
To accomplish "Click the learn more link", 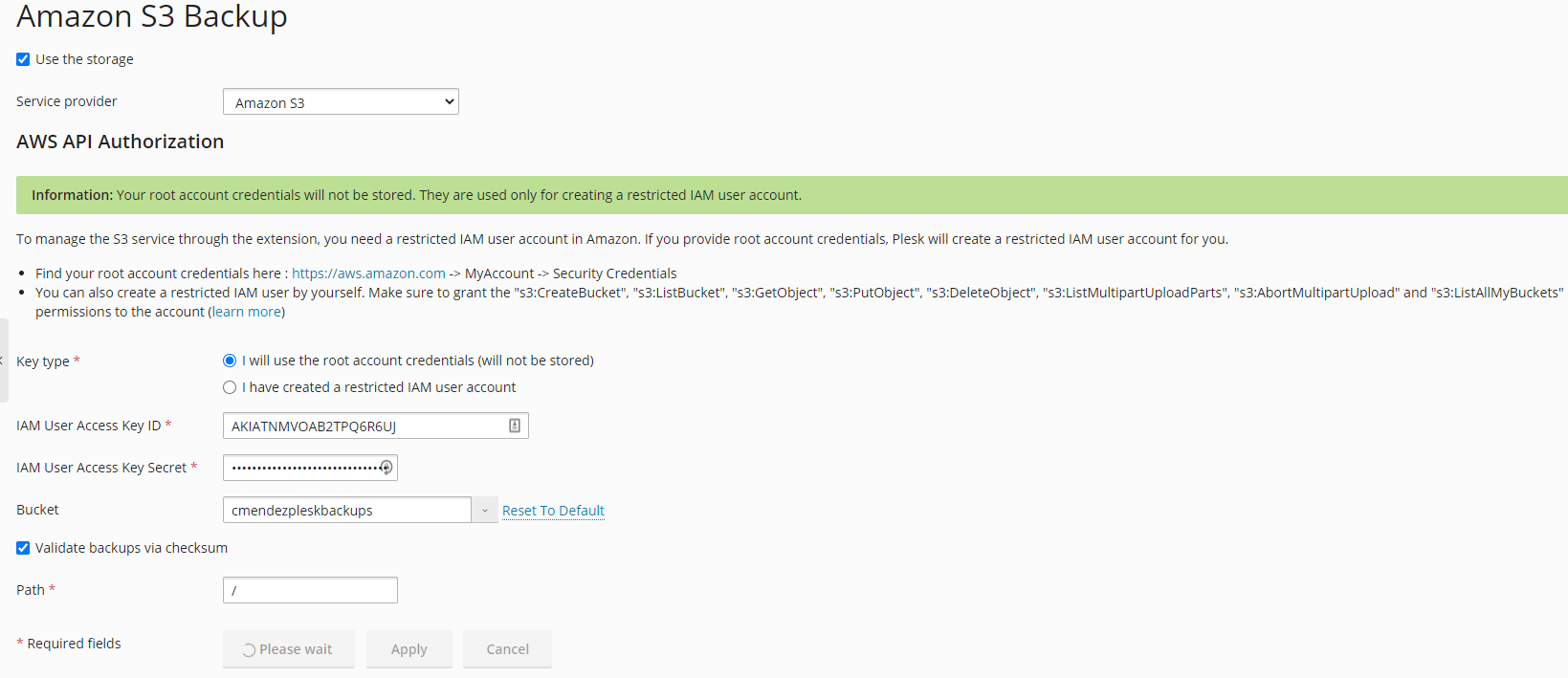I will click(247, 312).
